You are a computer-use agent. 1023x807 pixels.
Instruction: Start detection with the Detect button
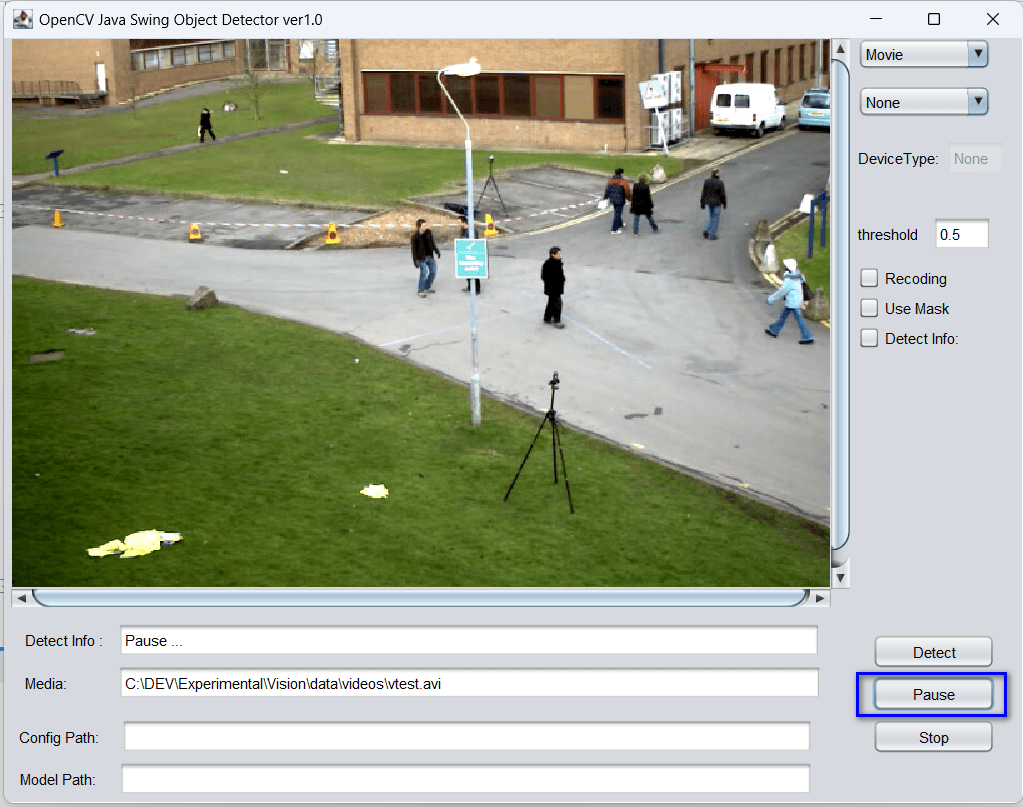933,652
